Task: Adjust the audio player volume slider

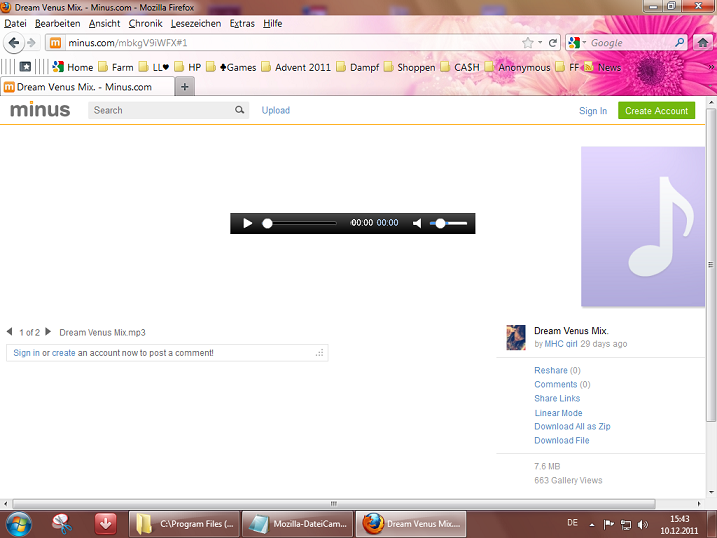Action: (x=448, y=223)
